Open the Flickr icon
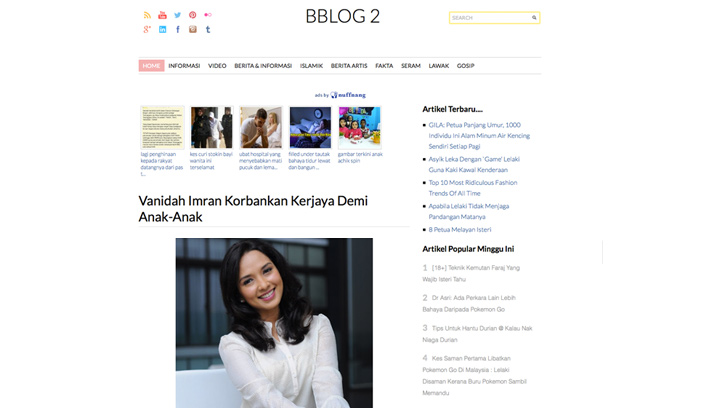 click(208, 15)
